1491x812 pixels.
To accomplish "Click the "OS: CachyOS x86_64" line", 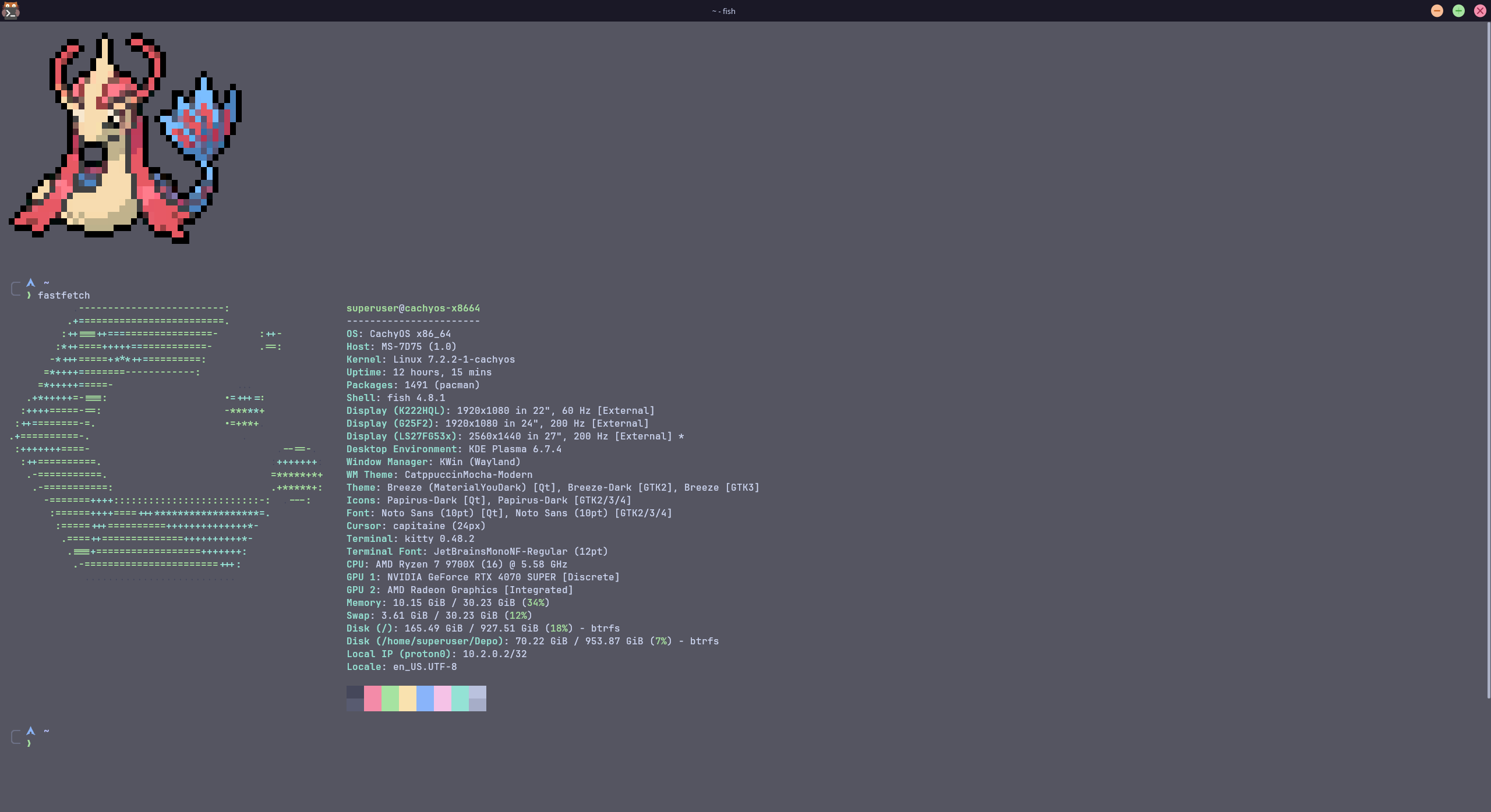I will [398, 334].
